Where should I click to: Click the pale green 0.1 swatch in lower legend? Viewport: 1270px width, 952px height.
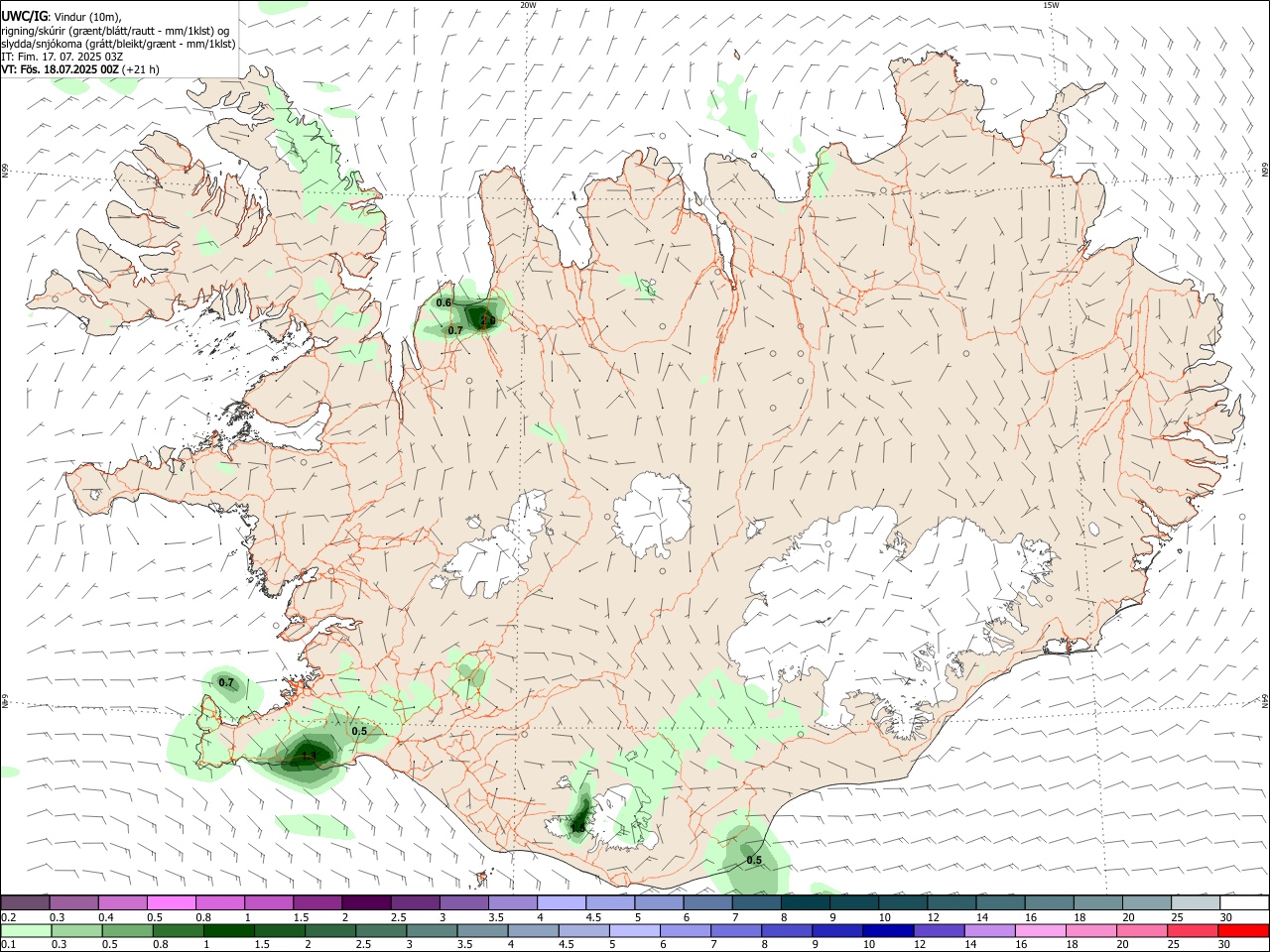(x=26, y=931)
